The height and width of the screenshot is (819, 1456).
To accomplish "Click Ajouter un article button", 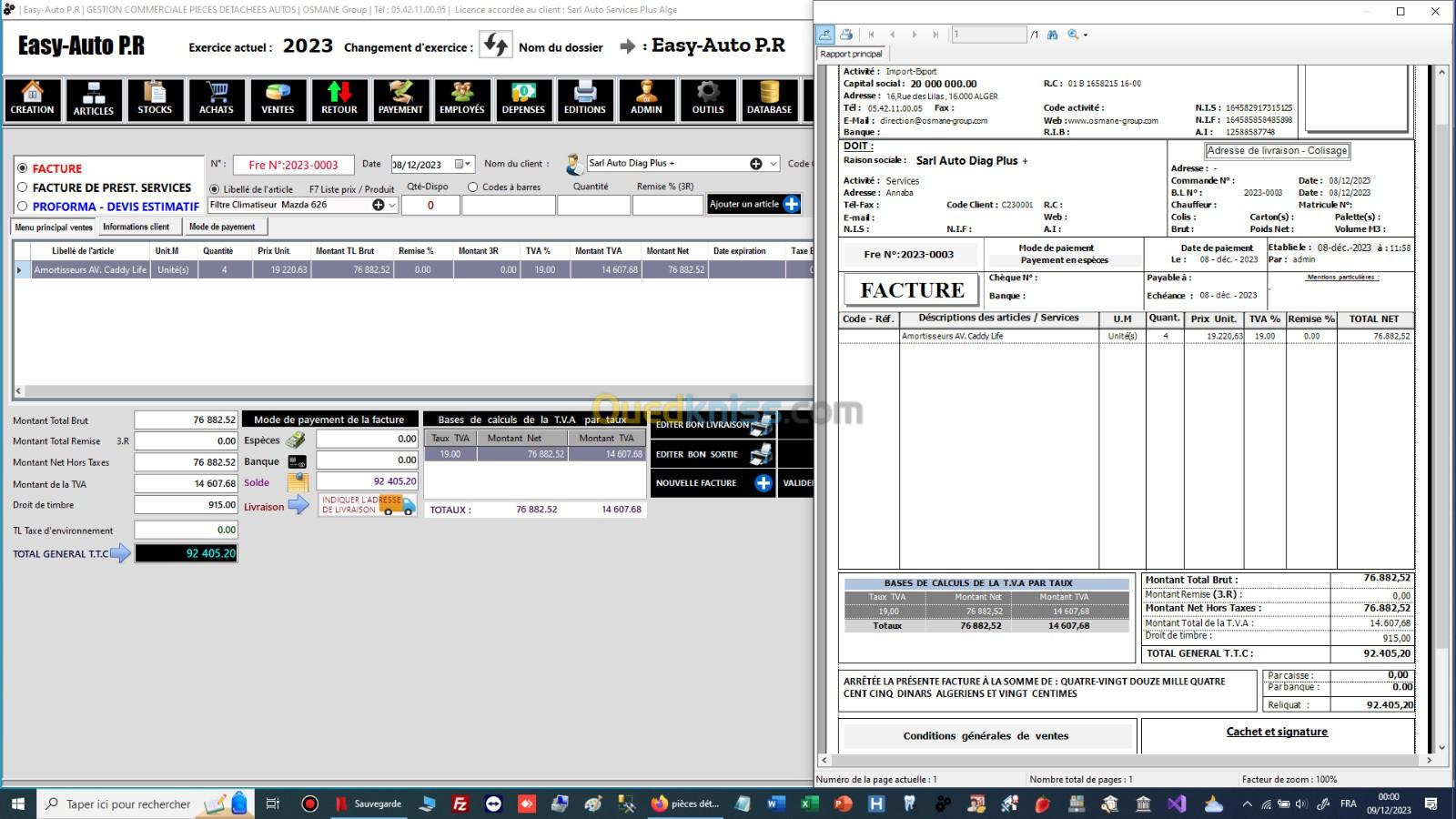I will point(754,205).
